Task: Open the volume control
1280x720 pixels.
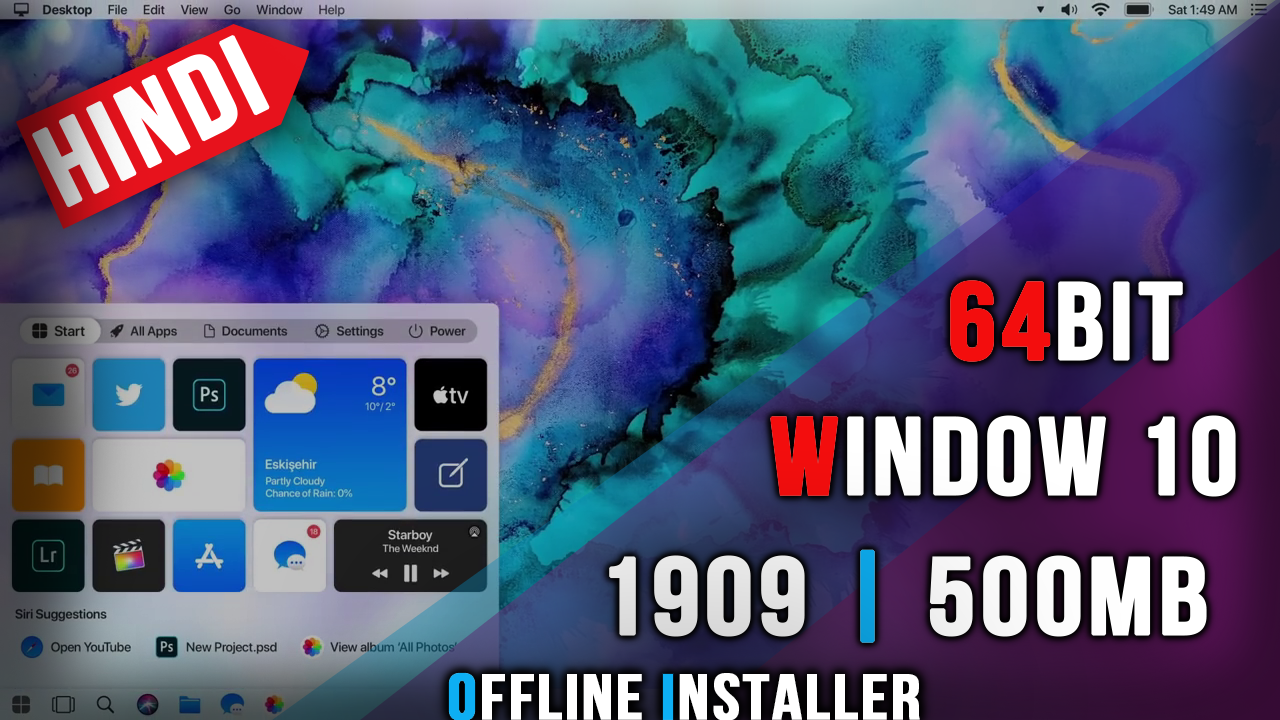Action: 1069,10
